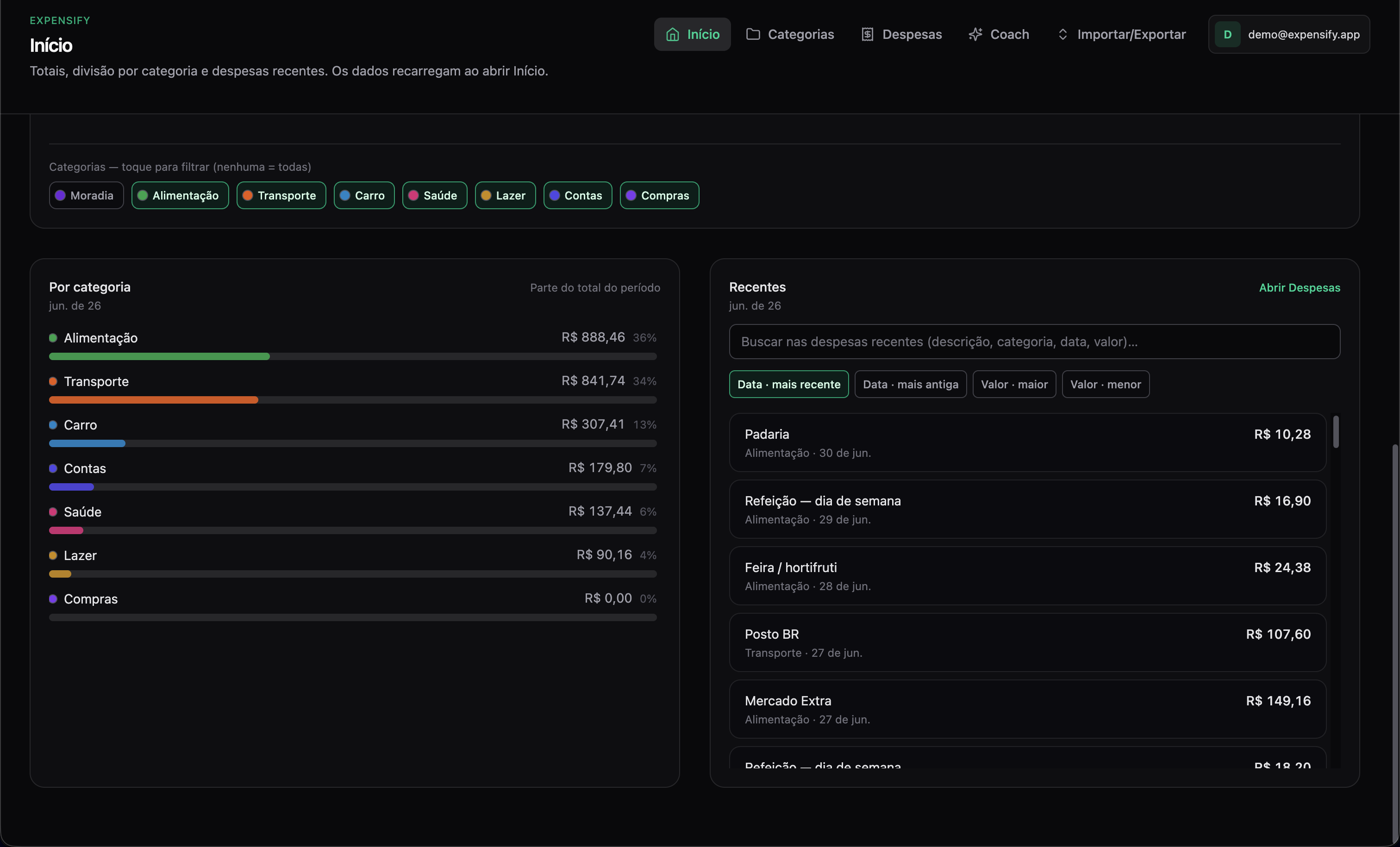Click the EXPENSIFY brand label
Image resolution: width=1400 pixels, height=847 pixels.
point(60,20)
